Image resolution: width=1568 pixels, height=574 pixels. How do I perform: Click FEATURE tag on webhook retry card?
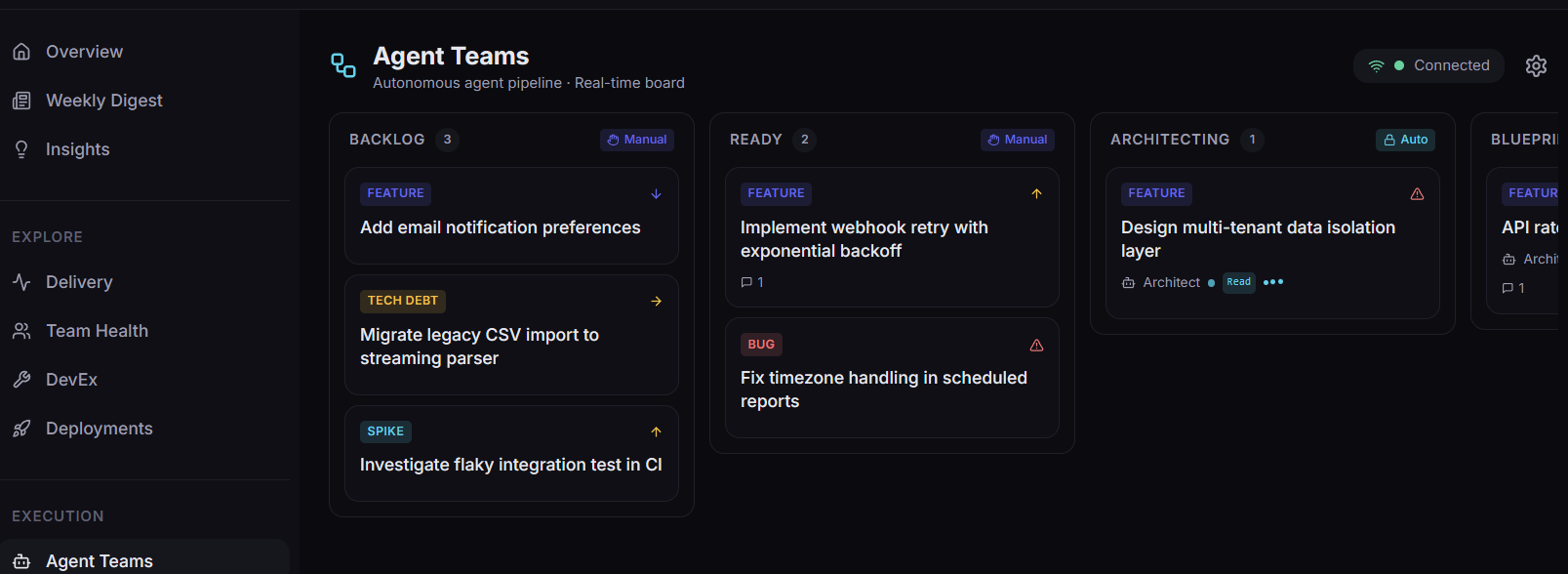click(x=776, y=193)
